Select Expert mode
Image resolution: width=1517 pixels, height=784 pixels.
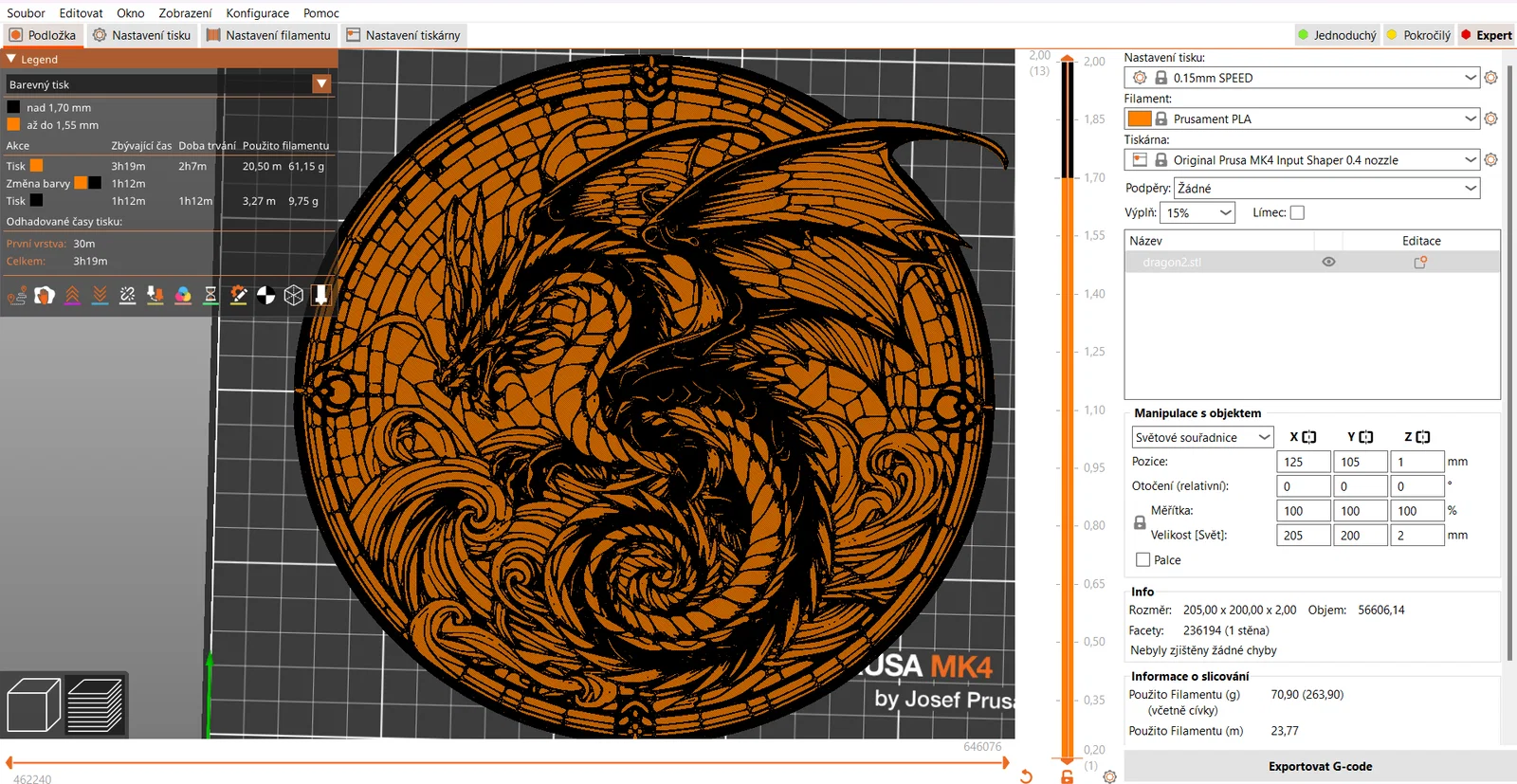(1487, 35)
